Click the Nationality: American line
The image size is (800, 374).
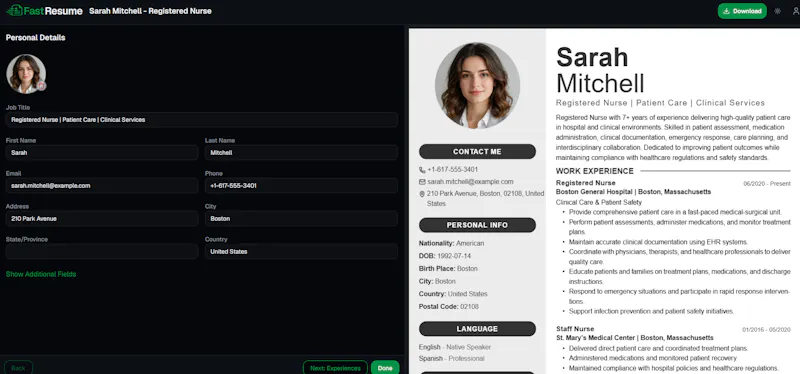click(452, 243)
